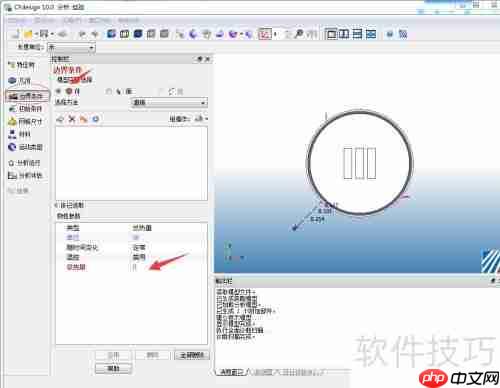Click the red chart icon in toolbar

click(x=265, y=34)
